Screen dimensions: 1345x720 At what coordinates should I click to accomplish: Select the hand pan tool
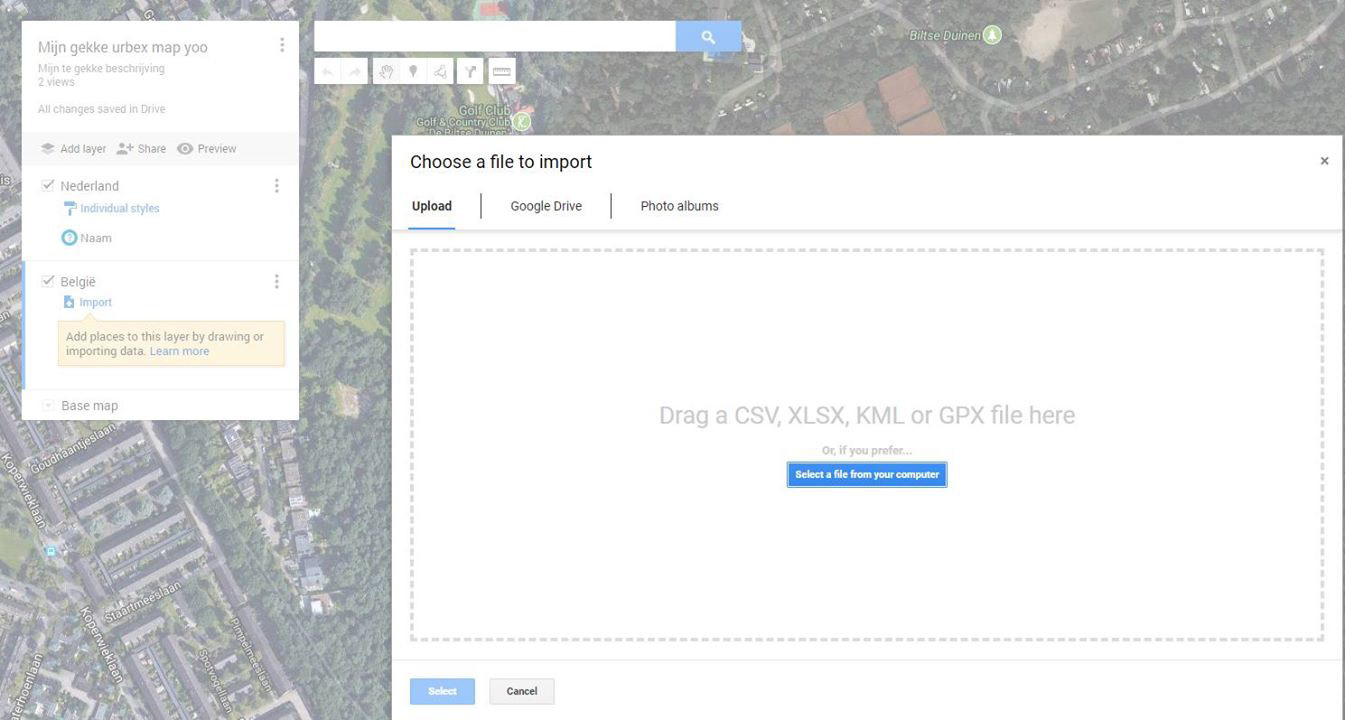click(x=386, y=71)
